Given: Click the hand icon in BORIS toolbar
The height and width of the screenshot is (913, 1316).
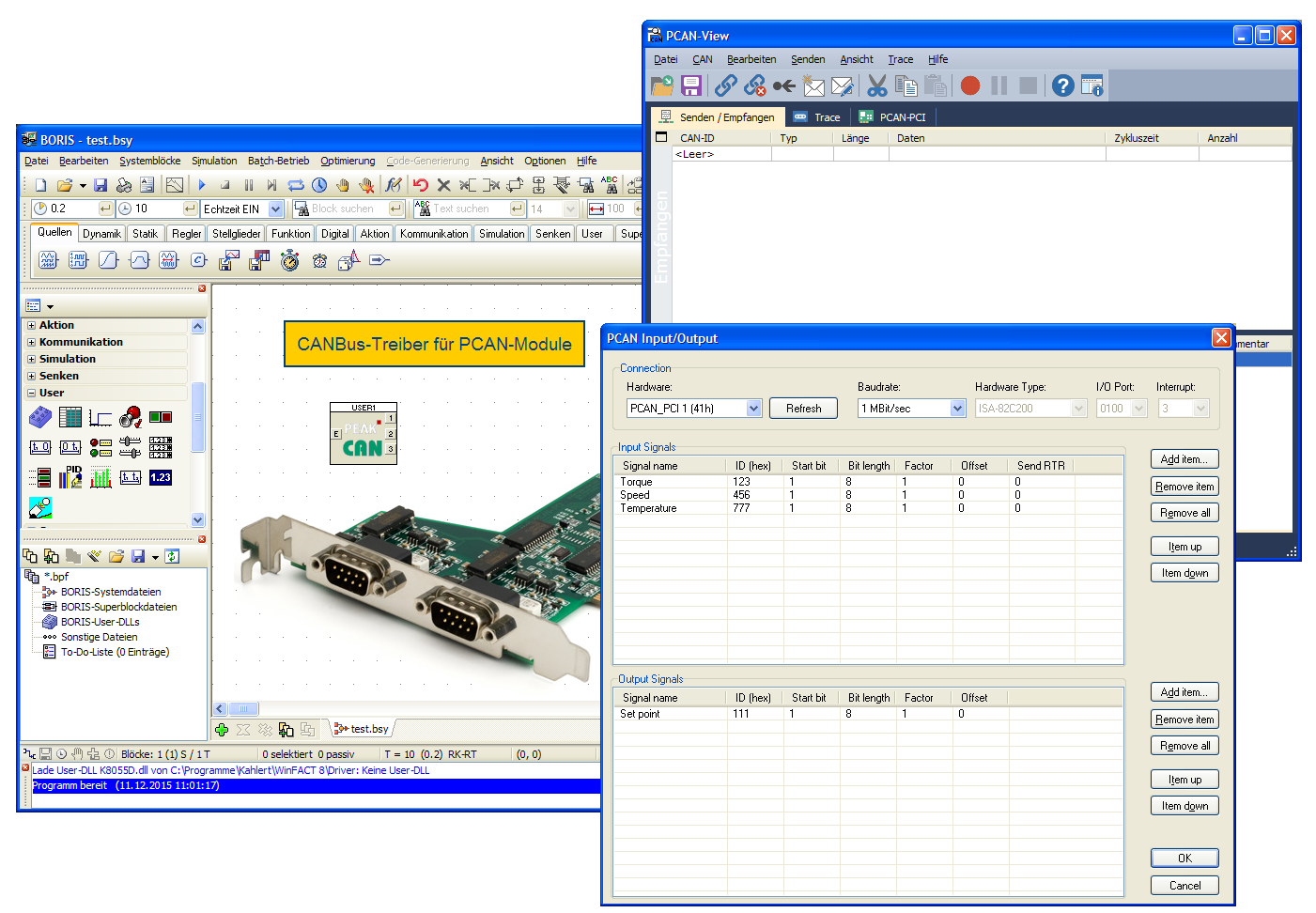Looking at the screenshot, I should [x=343, y=185].
